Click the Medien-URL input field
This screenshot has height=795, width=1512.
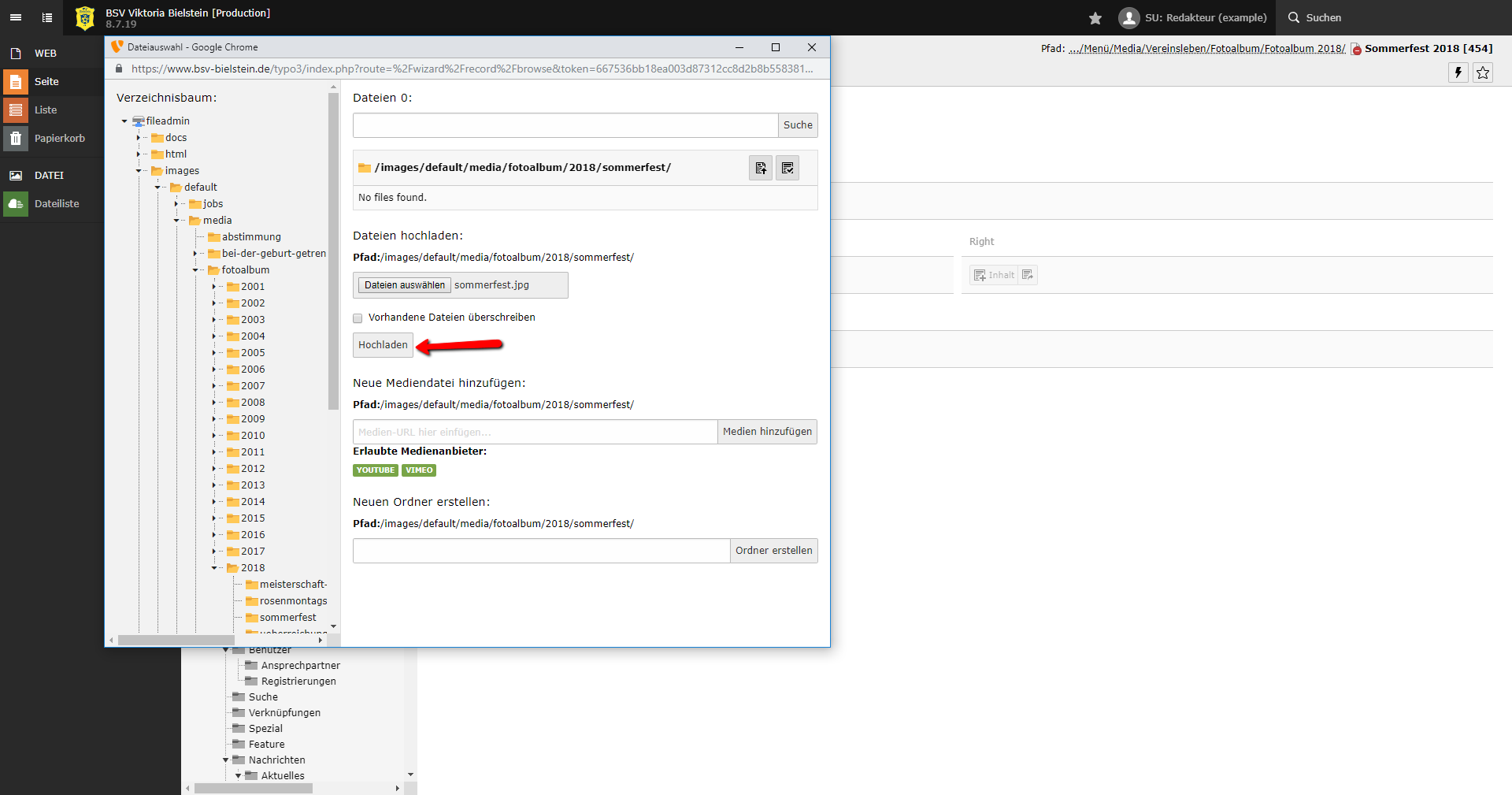(x=535, y=432)
